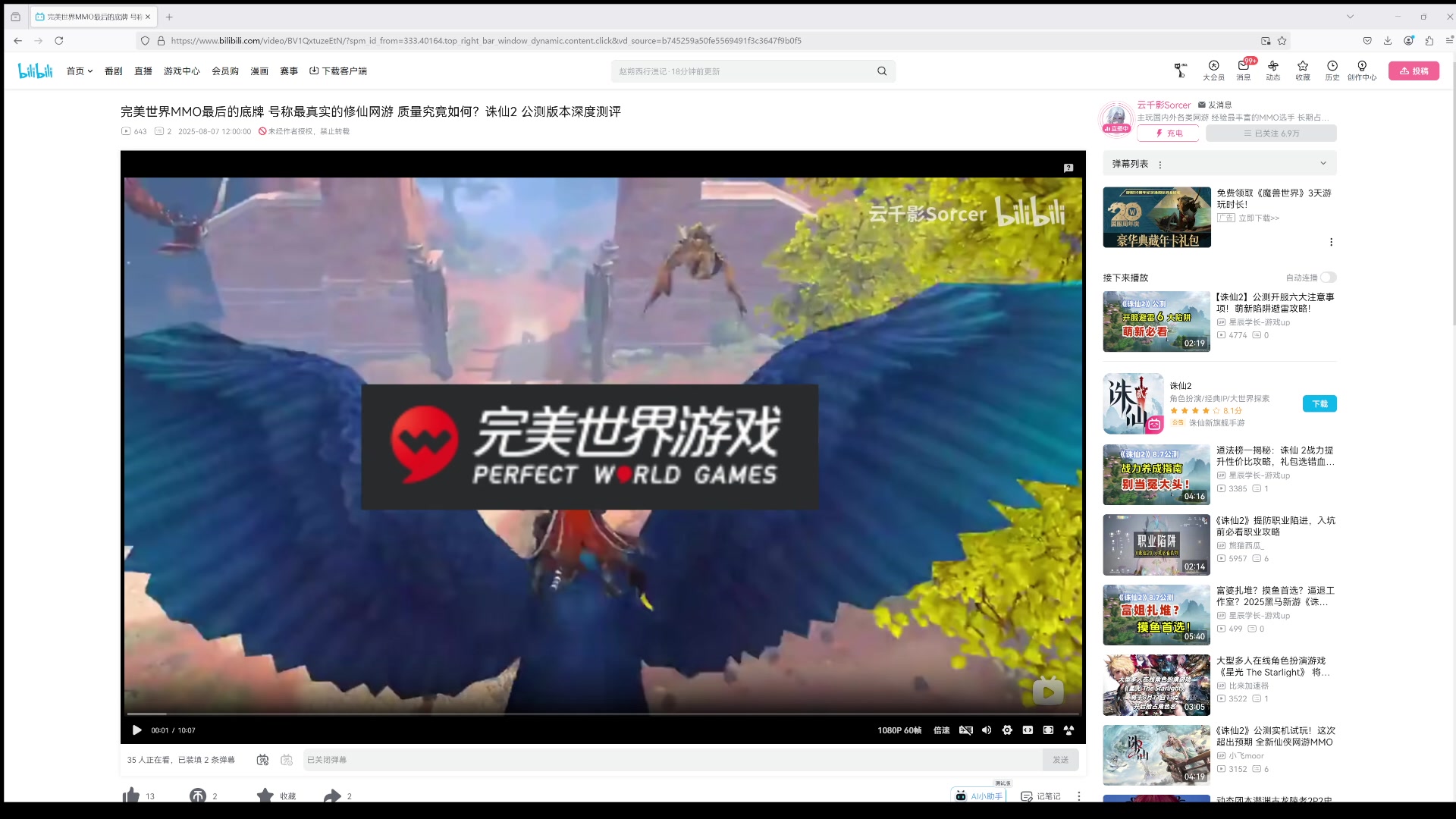Image resolution: width=1456 pixels, height=819 pixels.
Task: Click uploader avatar with 直播中 badge
Action: tap(1116, 118)
